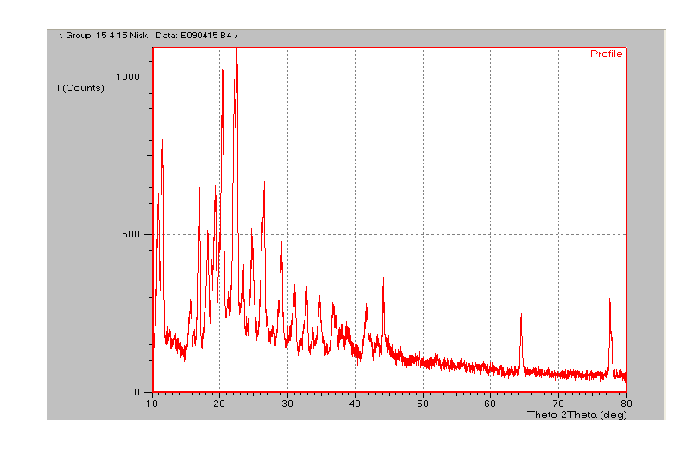691x451 pixels.
Task: Select the Group/Data header text at top
Action: coord(149,36)
